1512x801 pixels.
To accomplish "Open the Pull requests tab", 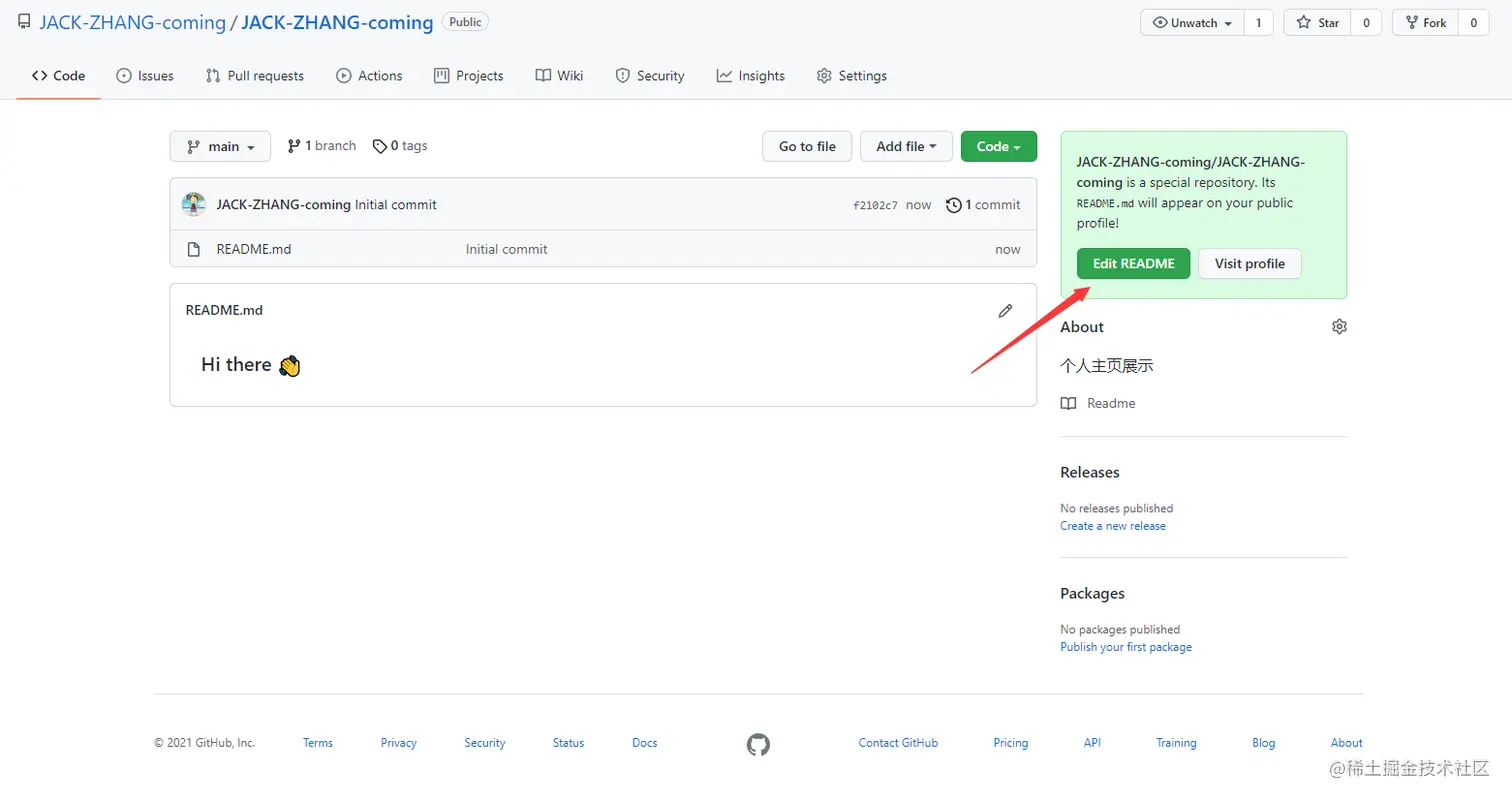I will 254,76.
